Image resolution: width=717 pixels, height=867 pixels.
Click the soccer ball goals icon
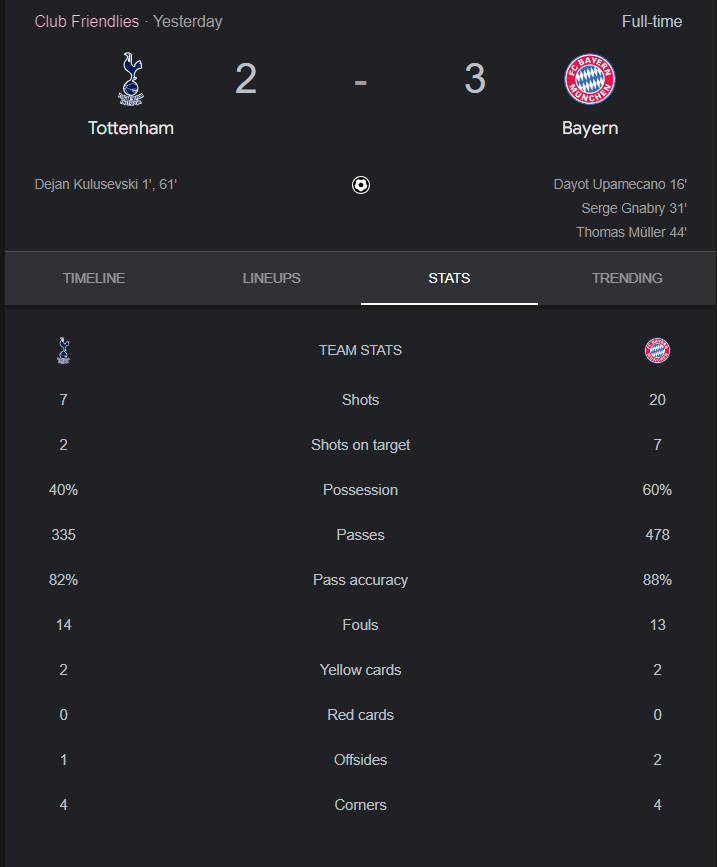point(360,185)
